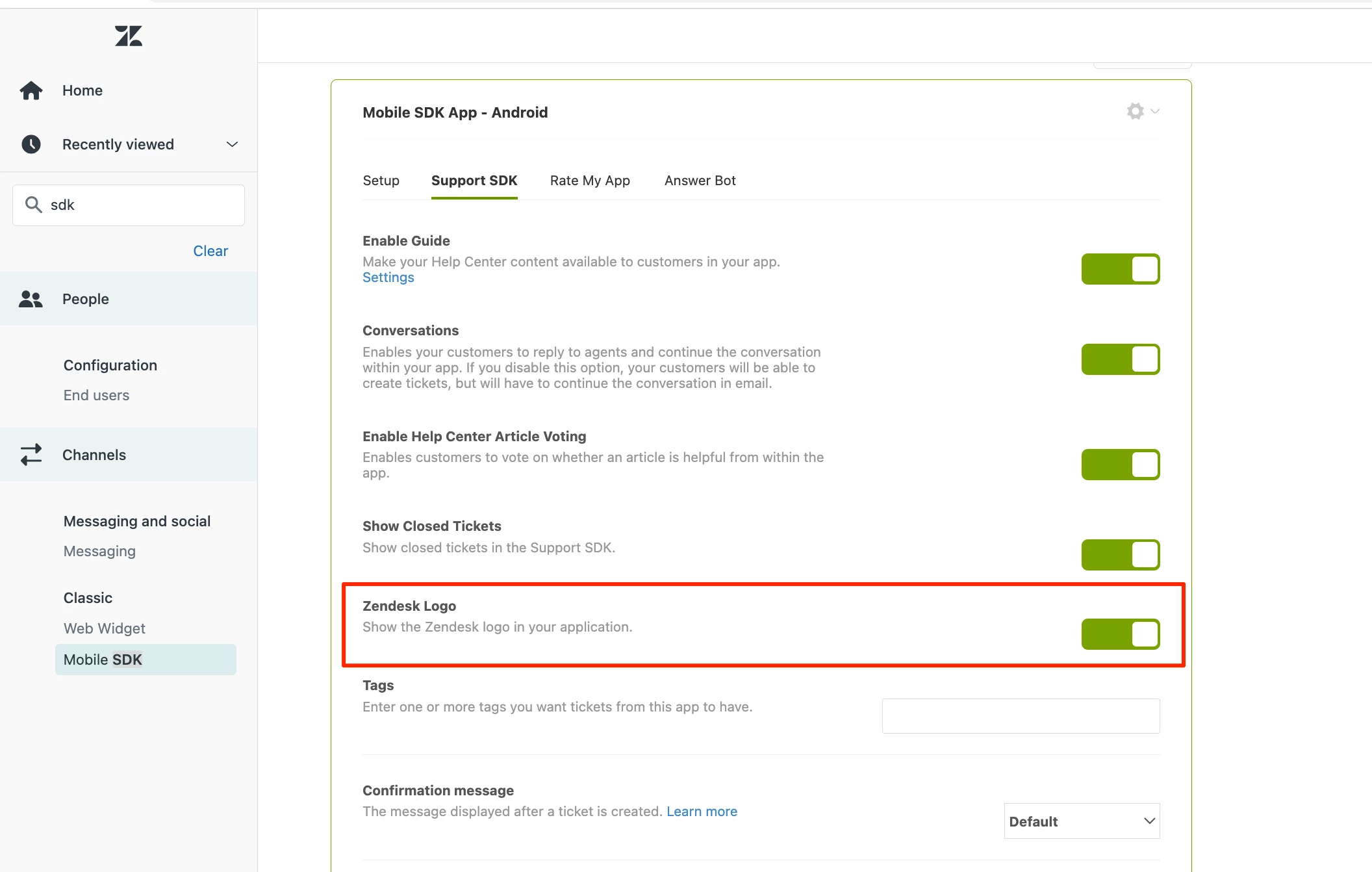Click the Channels arrows icon

[31, 455]
